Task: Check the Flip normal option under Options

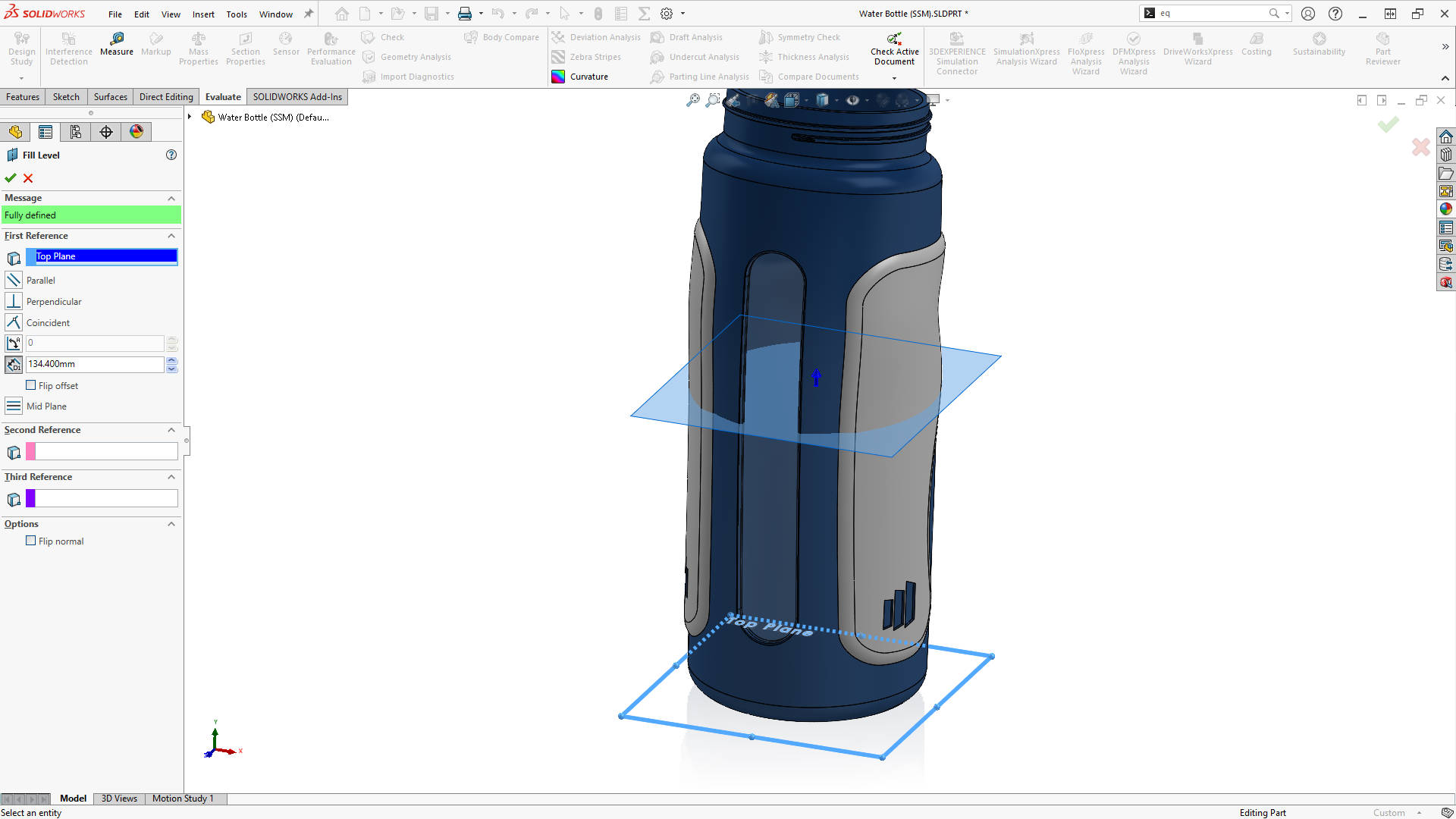Action: coord(31,541)
